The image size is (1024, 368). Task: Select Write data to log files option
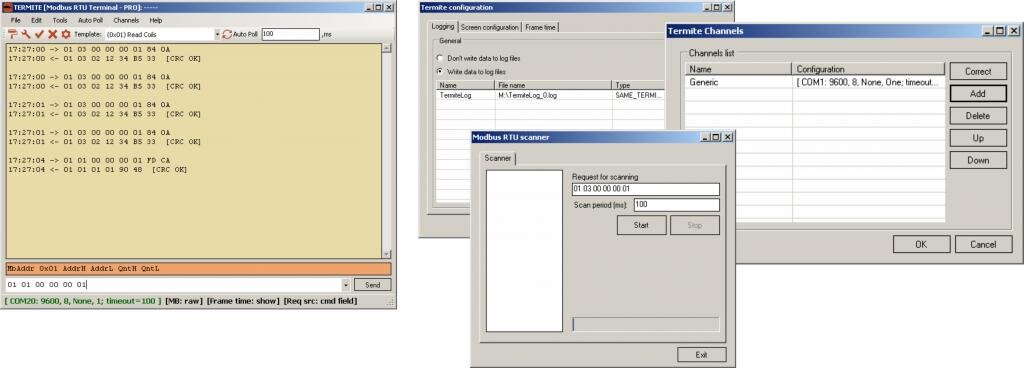click(x=440, y=71)
